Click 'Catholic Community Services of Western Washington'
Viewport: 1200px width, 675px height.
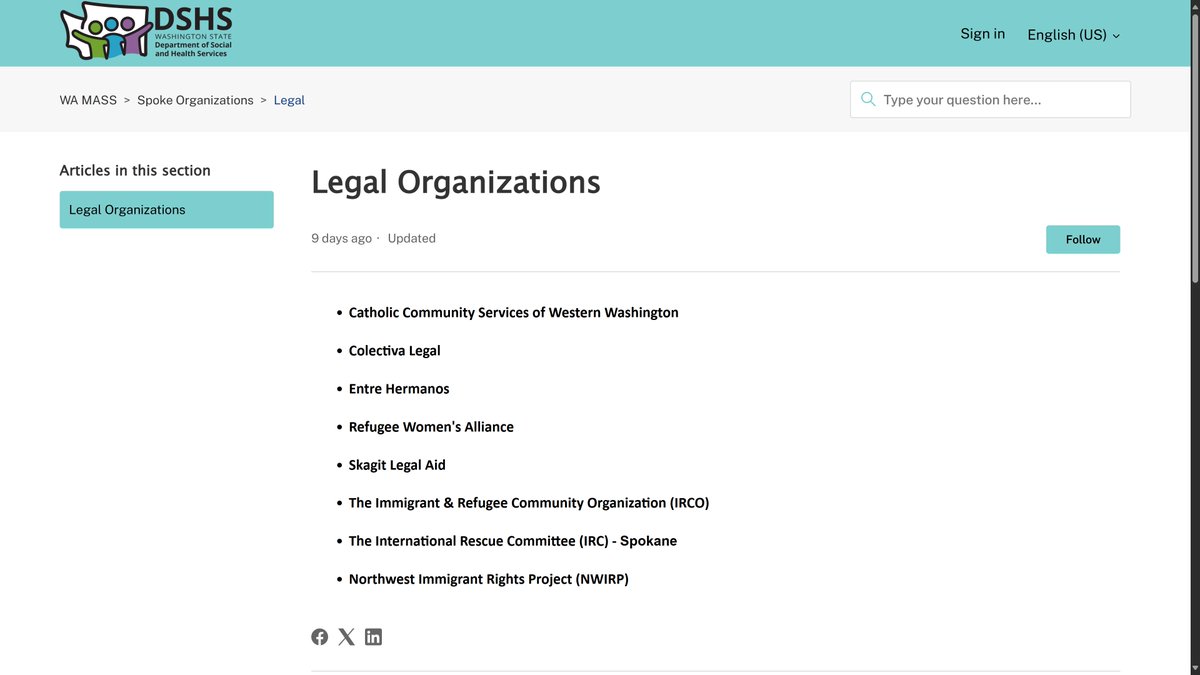[x=513, y=313]
